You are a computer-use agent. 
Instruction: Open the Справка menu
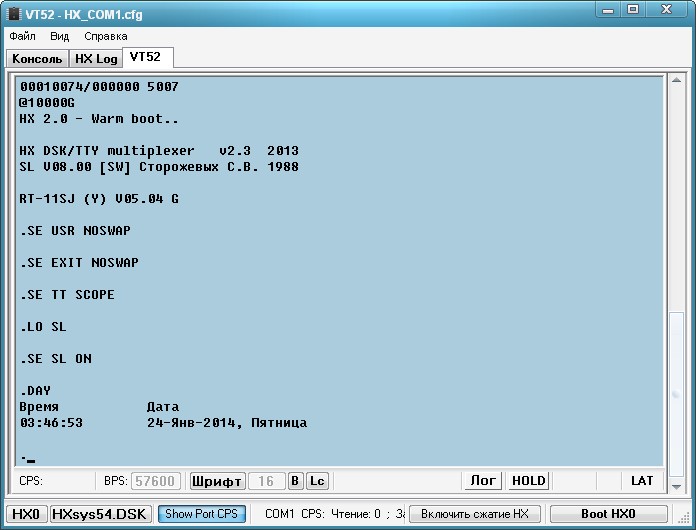point(105,36)
